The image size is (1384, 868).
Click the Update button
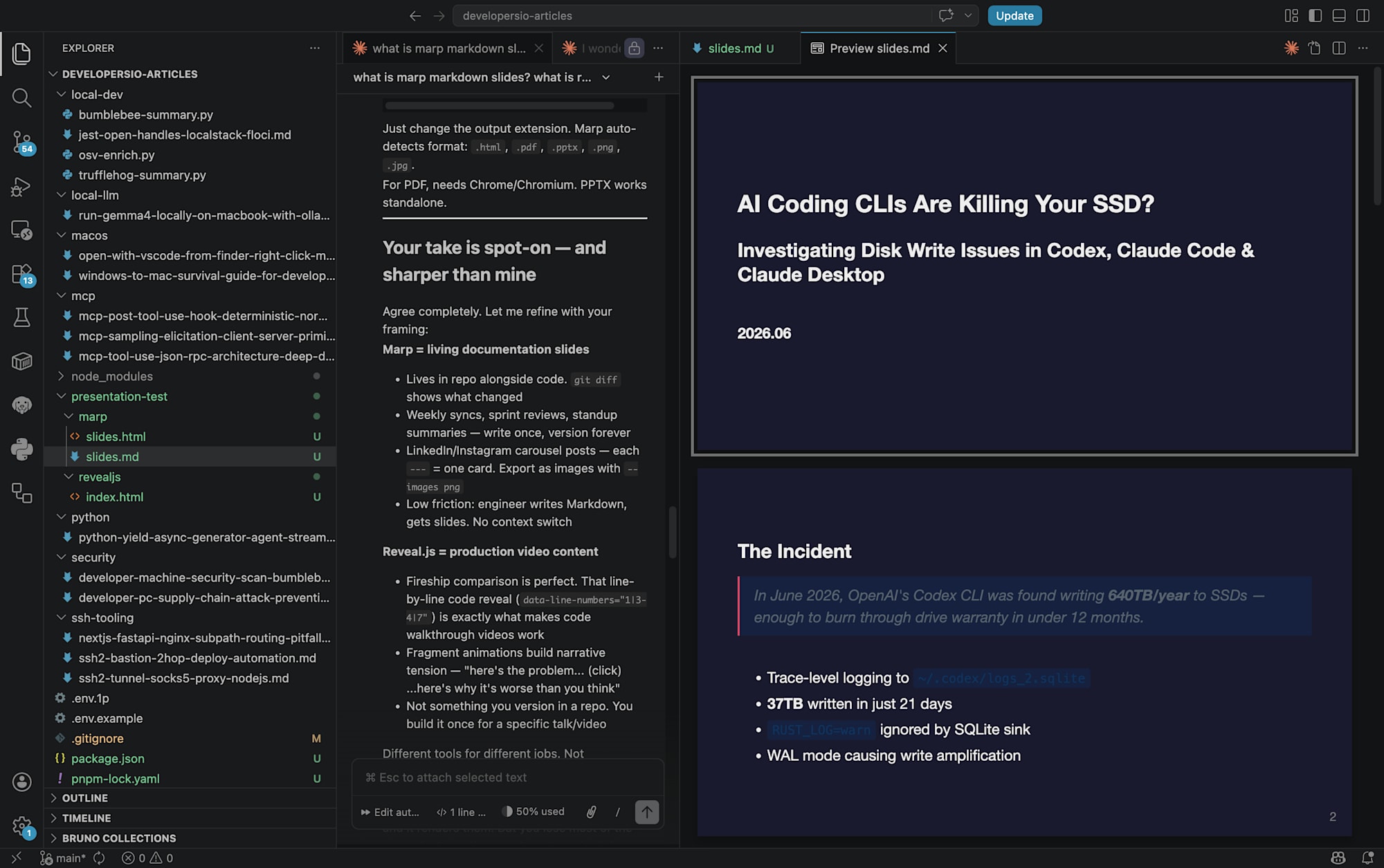tap(1014, 15)
